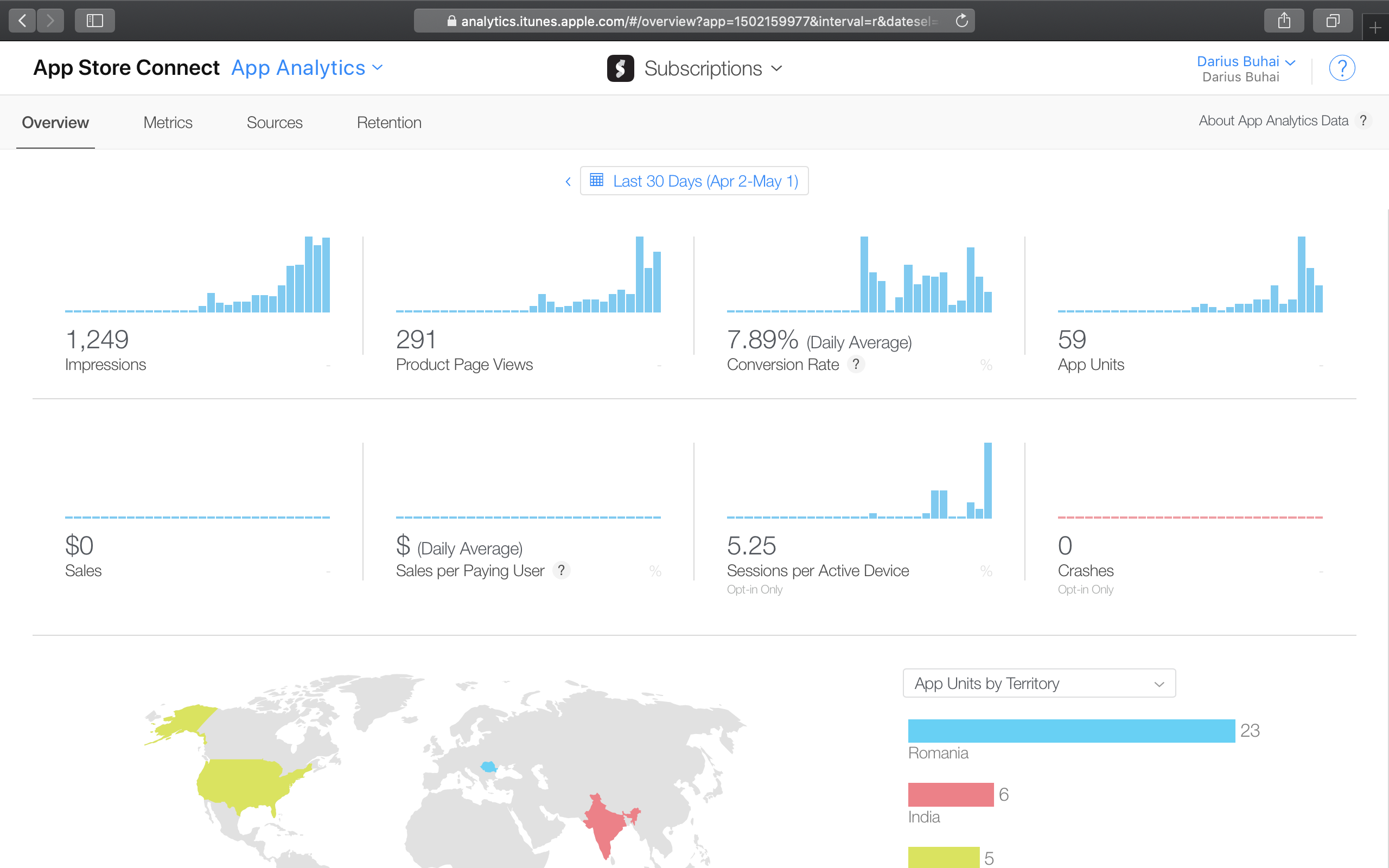Click the Subscriptions app icon
This screenshot has width=1389, height=868.
621,68
